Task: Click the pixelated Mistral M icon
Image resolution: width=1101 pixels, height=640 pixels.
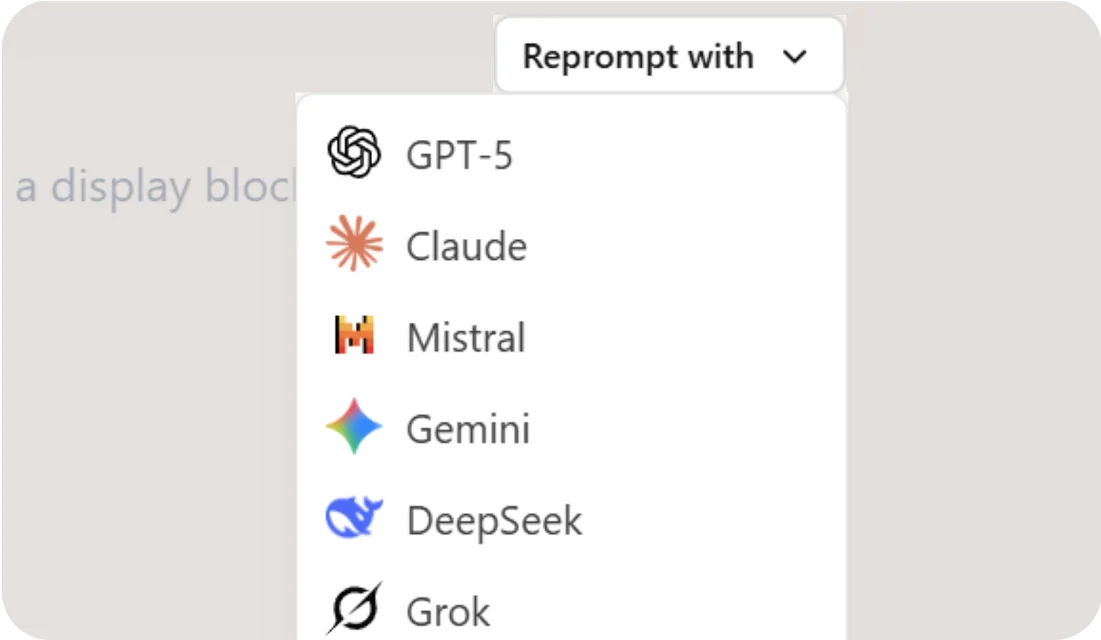Action: click(354, 337)
